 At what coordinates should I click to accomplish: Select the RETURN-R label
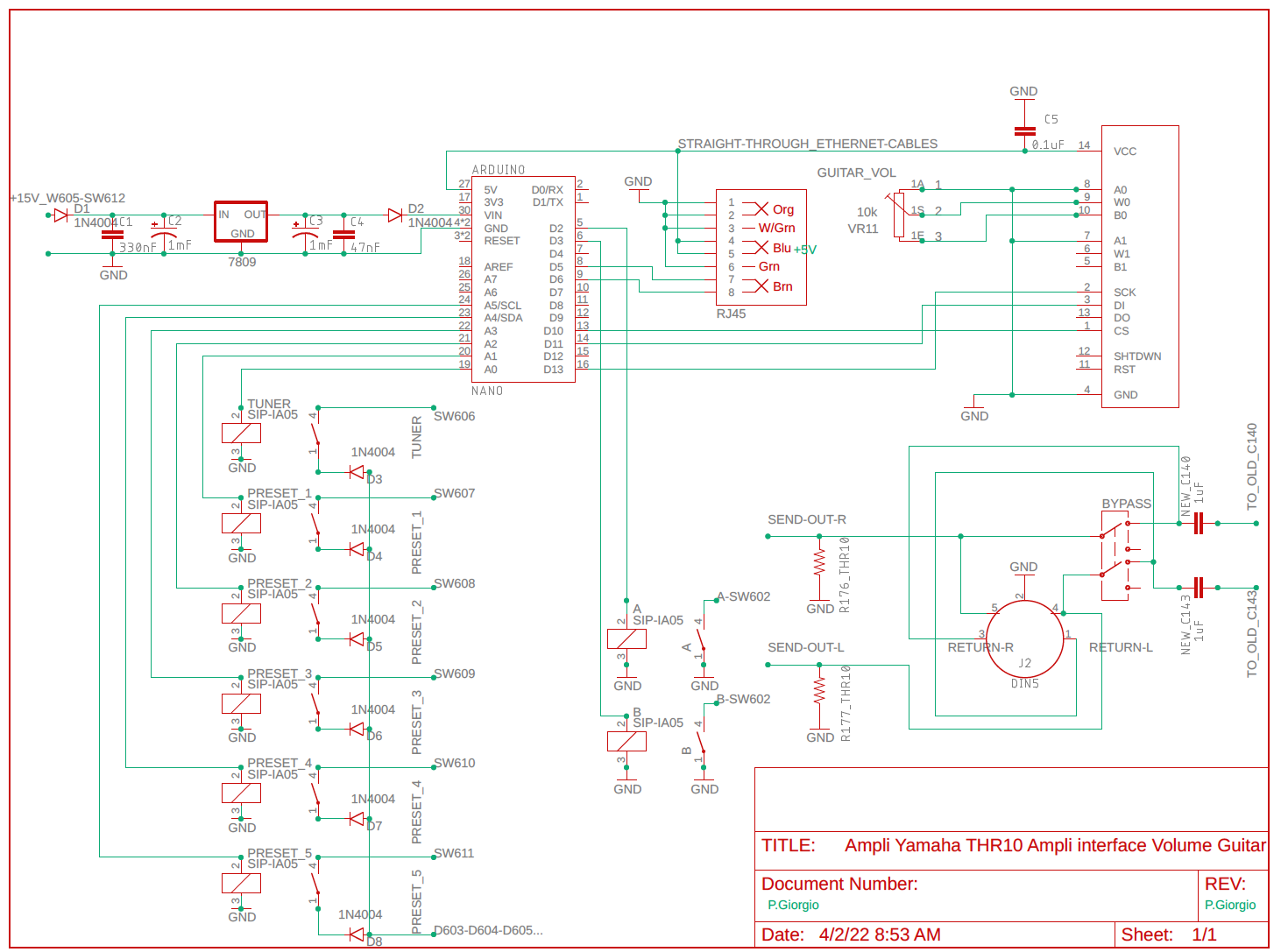[980, 647]
